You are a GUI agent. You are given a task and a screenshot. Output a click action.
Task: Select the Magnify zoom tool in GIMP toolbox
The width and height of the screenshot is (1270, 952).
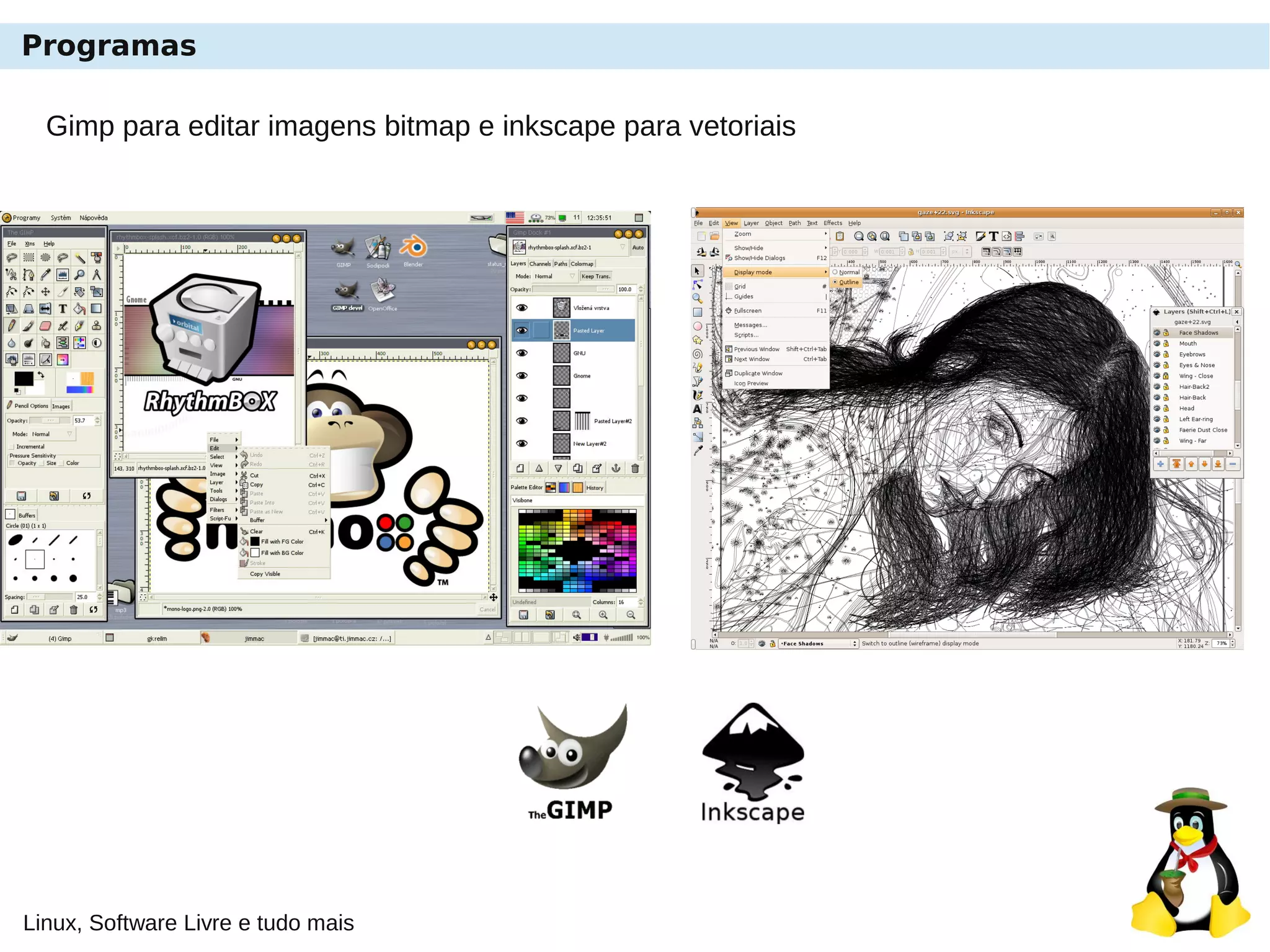click(79, 274)
